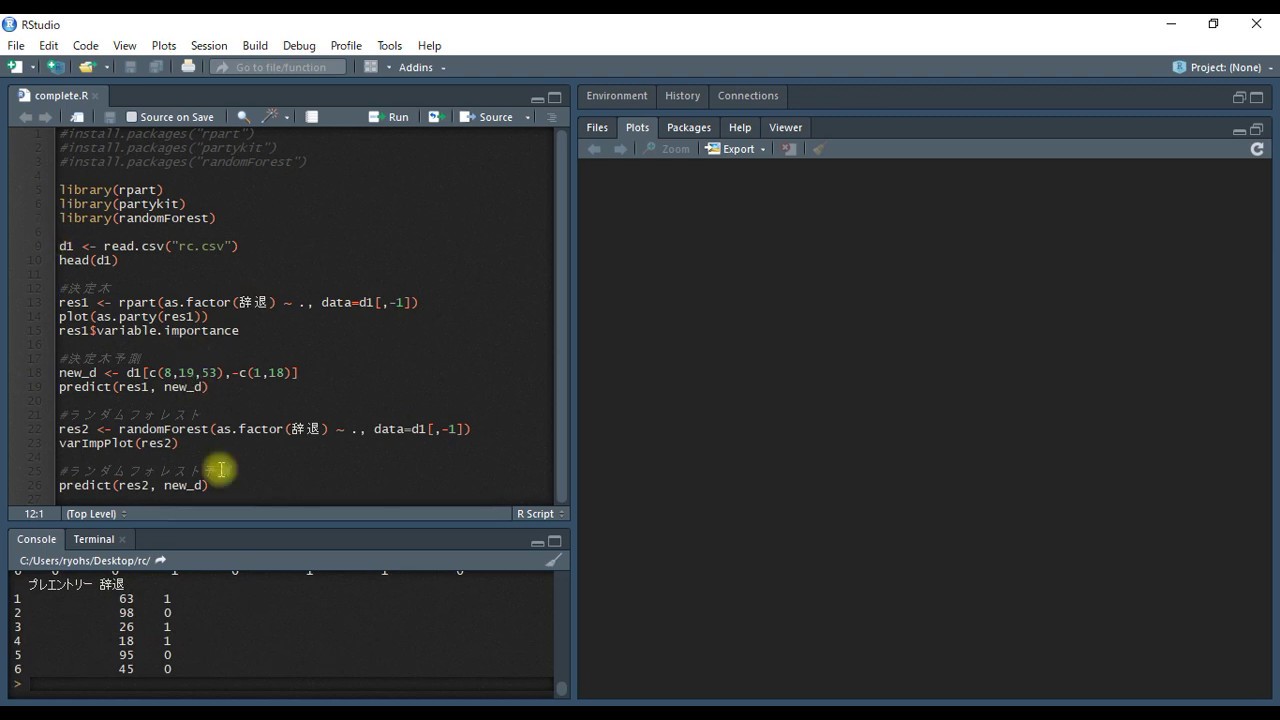This screenshot has width=1280, height=720.
Task: View the current working directory arrow icon
Action: click(x=160, y=561)
